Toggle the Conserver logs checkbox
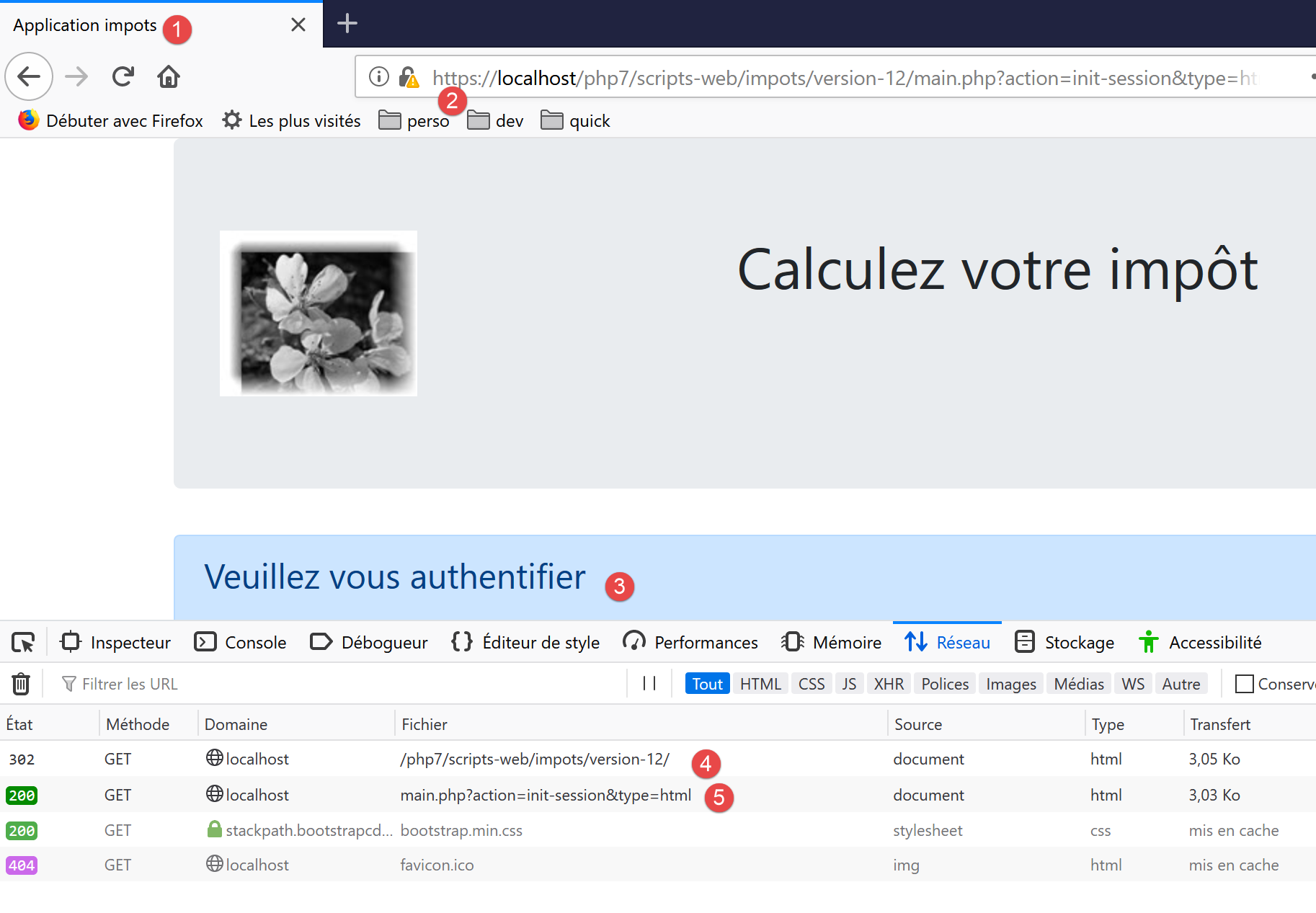The image size is (1316, 913). (1244, 684)
